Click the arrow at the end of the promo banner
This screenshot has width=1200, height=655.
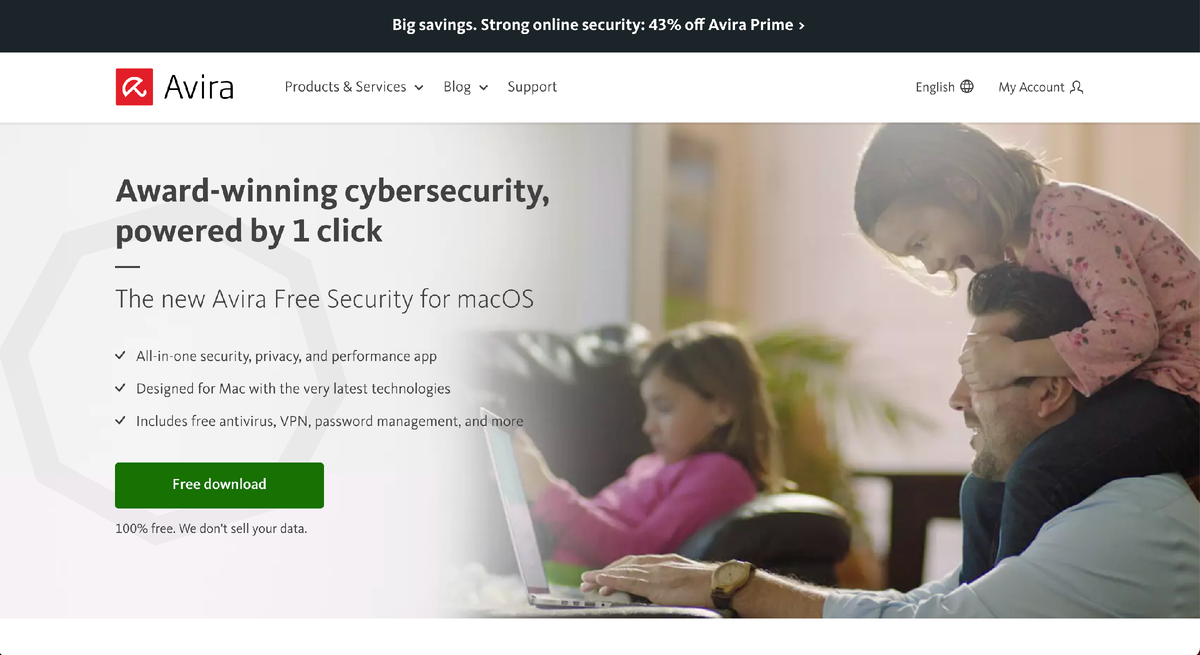click(801, 25)
